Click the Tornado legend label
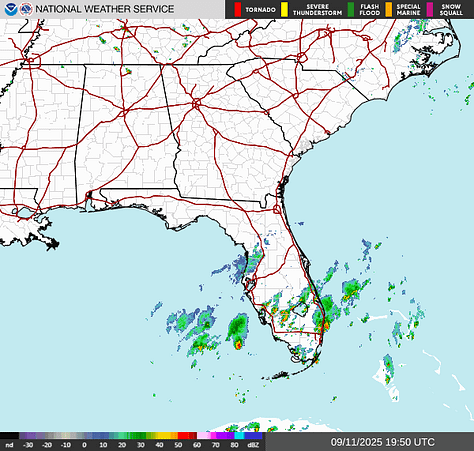 pos(260,10)
